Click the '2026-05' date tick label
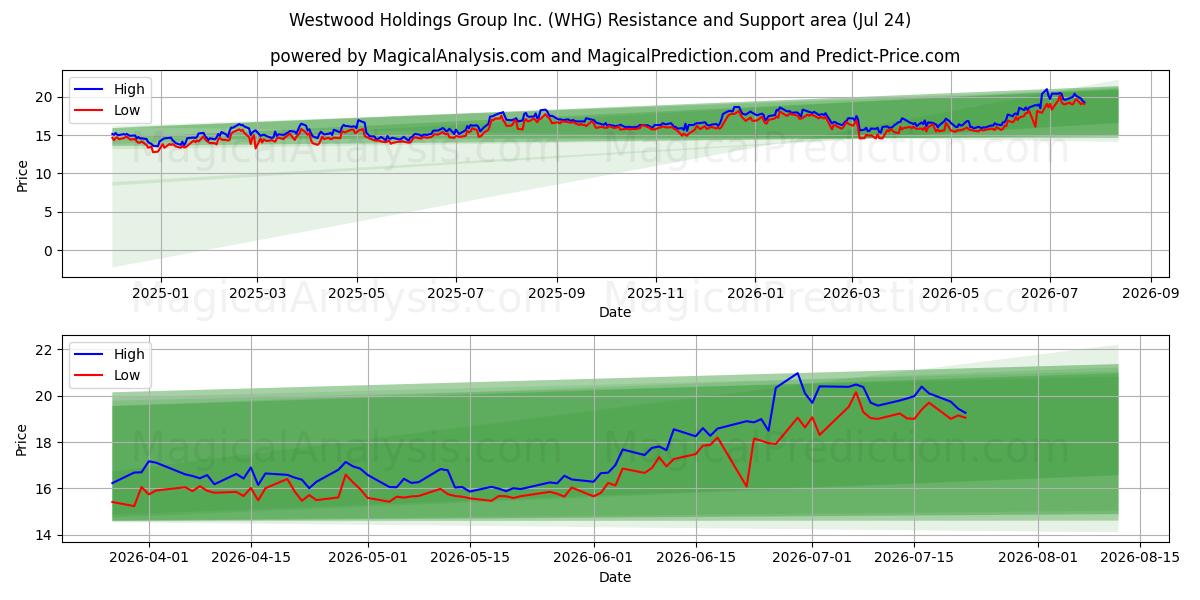This screenshot has height=600, width=1200. pos(951,293)
